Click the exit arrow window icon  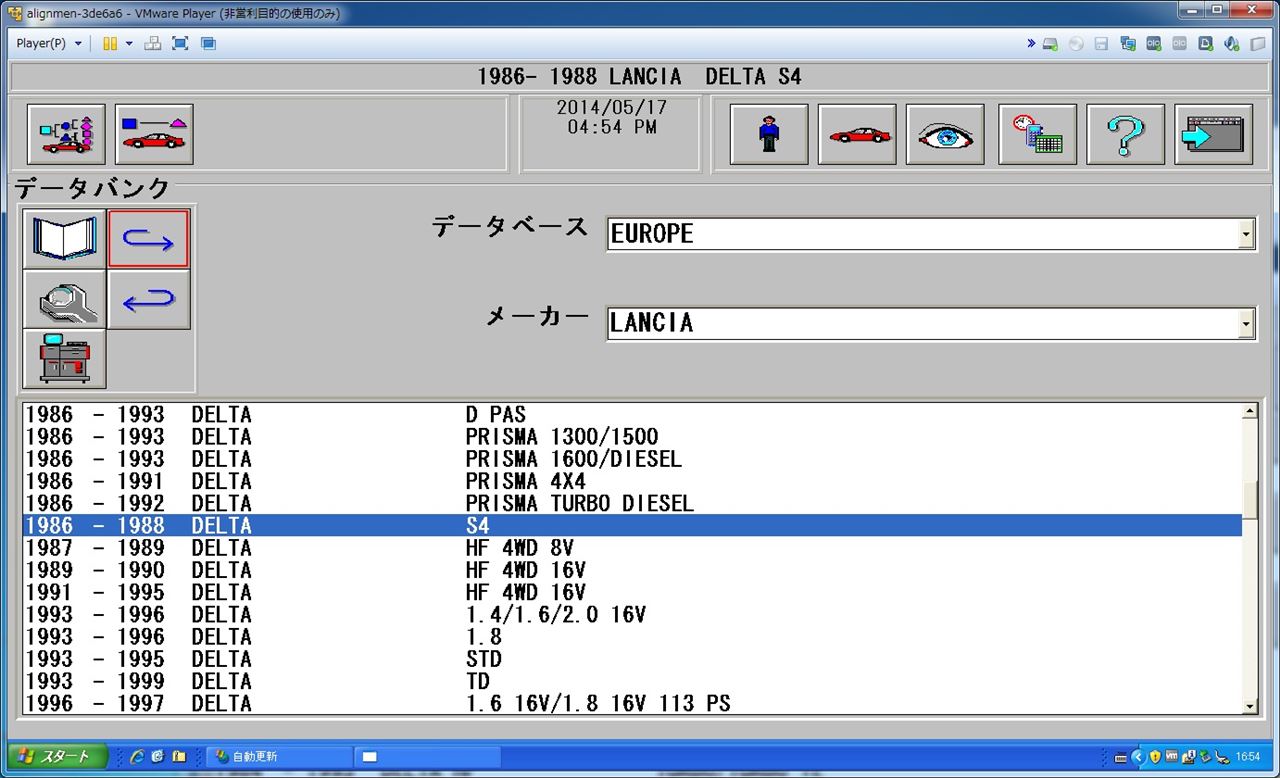(x=1213, y=134)
